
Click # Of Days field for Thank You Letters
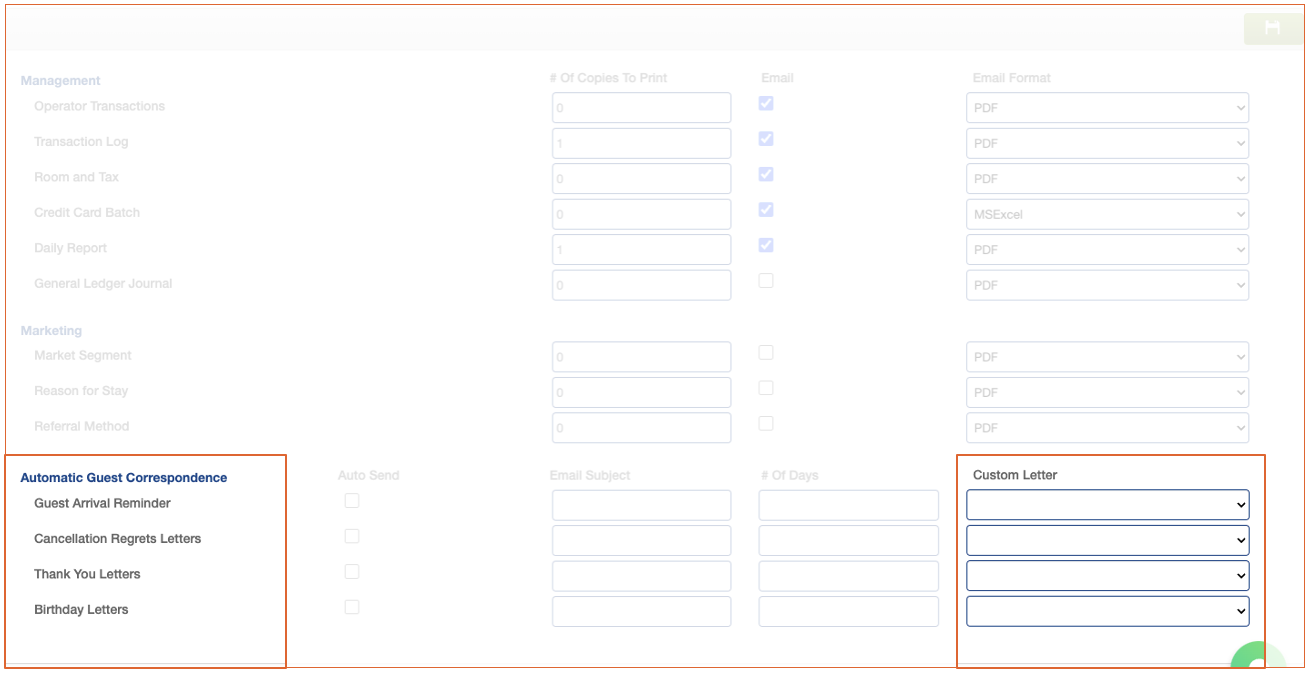pos(848,576)
